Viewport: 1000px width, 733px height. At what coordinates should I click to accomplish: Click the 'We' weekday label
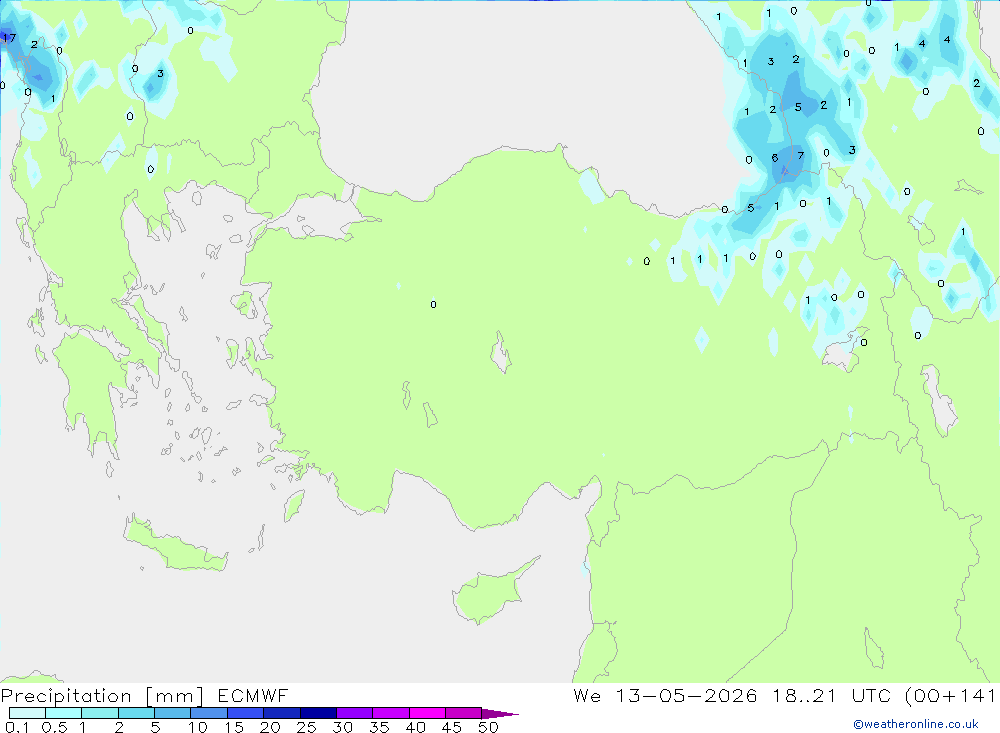[x=587, y=695]
